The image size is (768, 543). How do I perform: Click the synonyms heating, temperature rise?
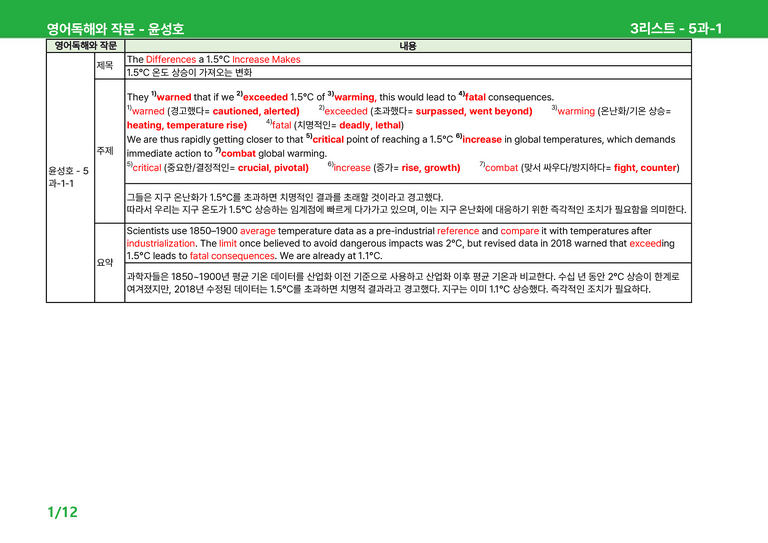click(187, 125)
